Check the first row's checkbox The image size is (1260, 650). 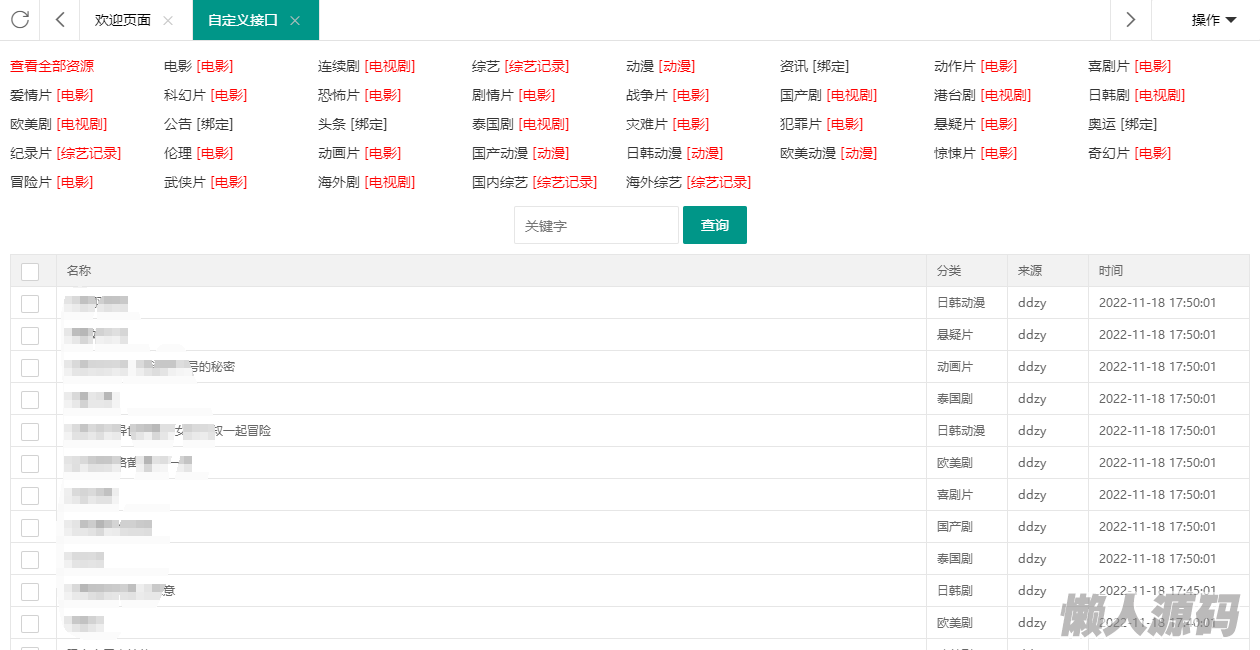coord(30,303)
